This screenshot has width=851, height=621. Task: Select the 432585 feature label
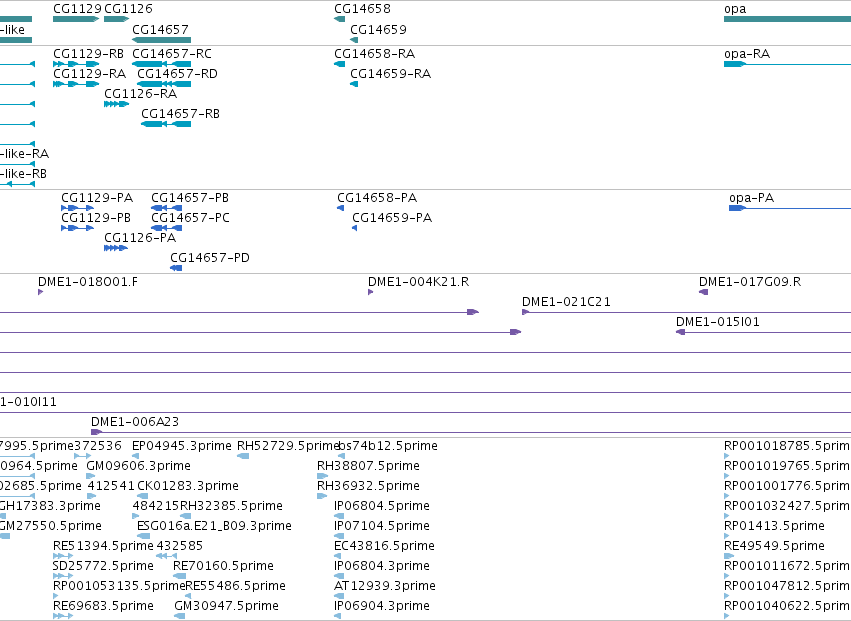tap(180, 546)
